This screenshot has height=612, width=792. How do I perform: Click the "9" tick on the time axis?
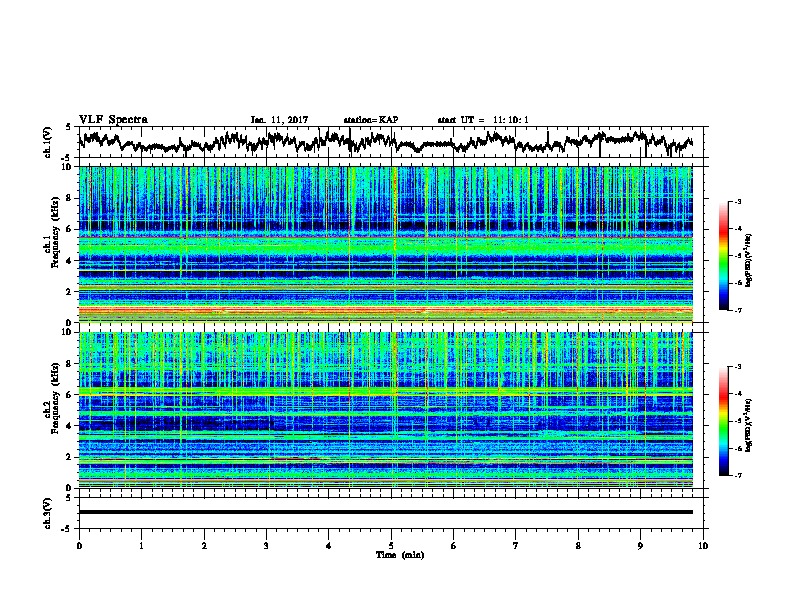(x=640, y=546)
